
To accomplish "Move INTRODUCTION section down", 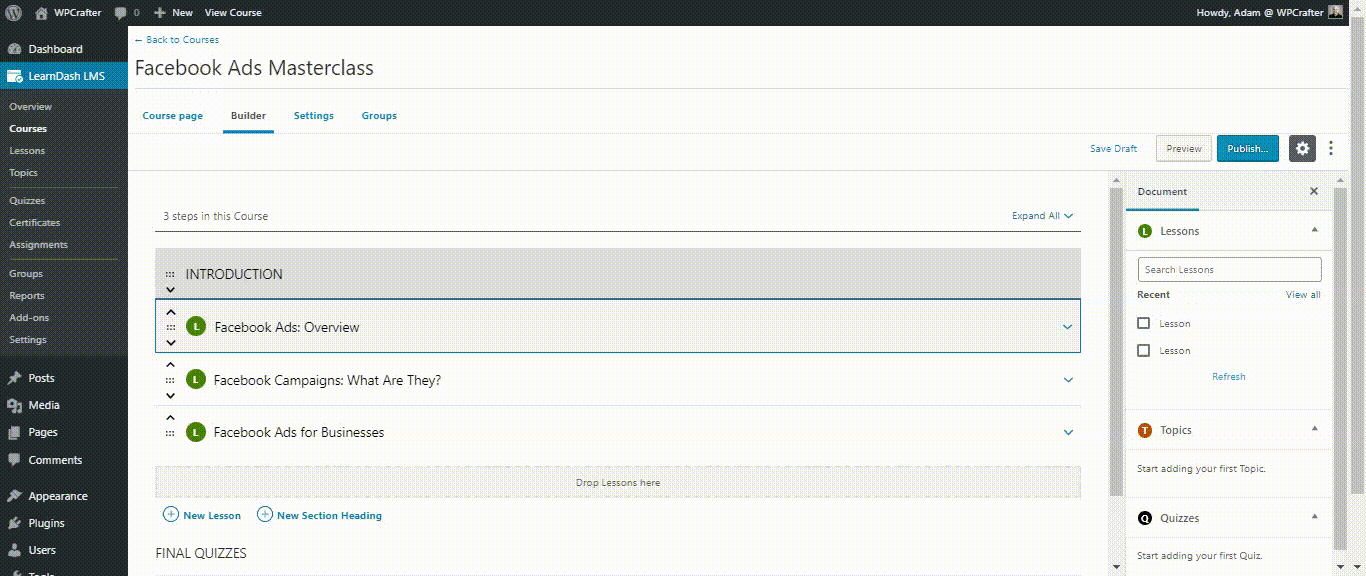I will click(171, 290).
